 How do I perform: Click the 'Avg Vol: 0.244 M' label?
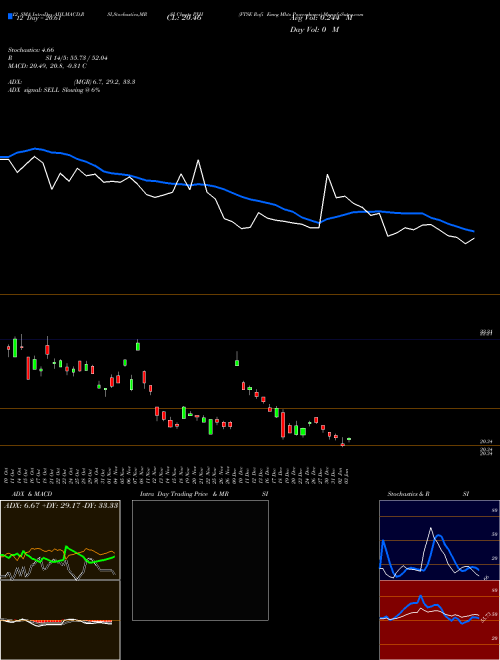point(321,18)
